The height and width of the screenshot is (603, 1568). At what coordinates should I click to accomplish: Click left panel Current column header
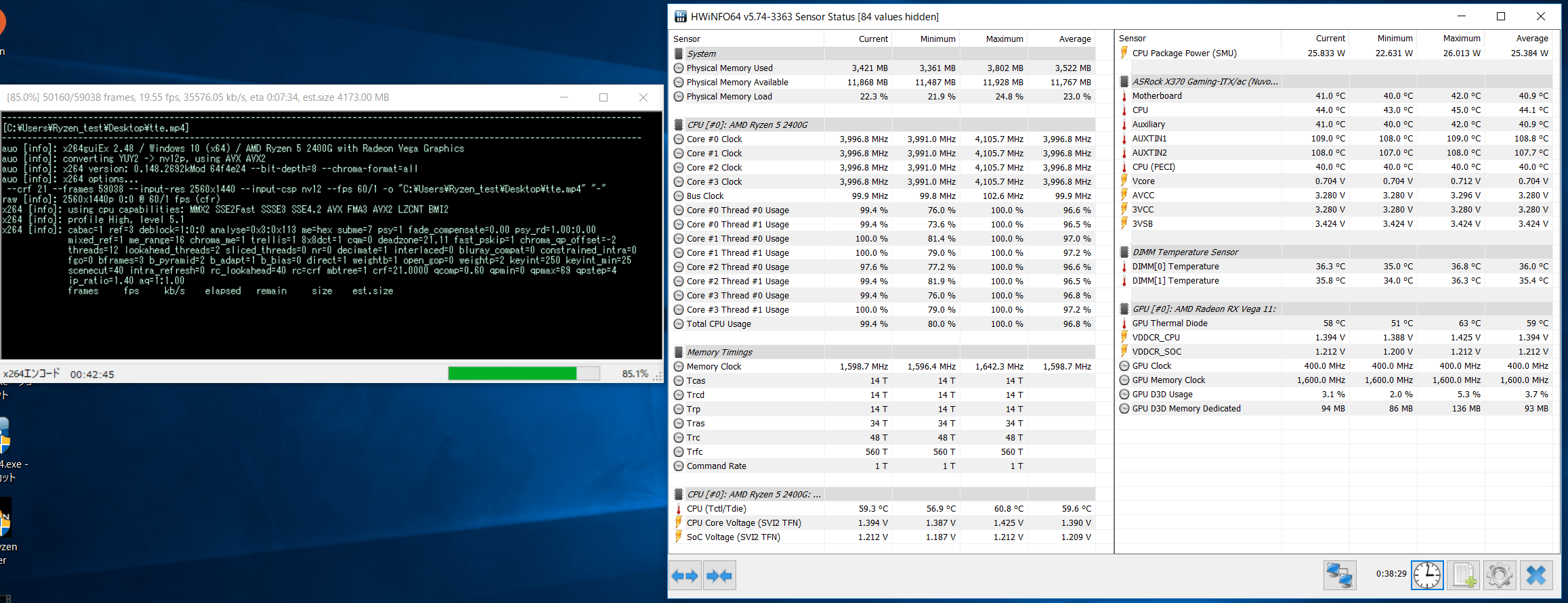pyautogui.click(x=858, y=39)
